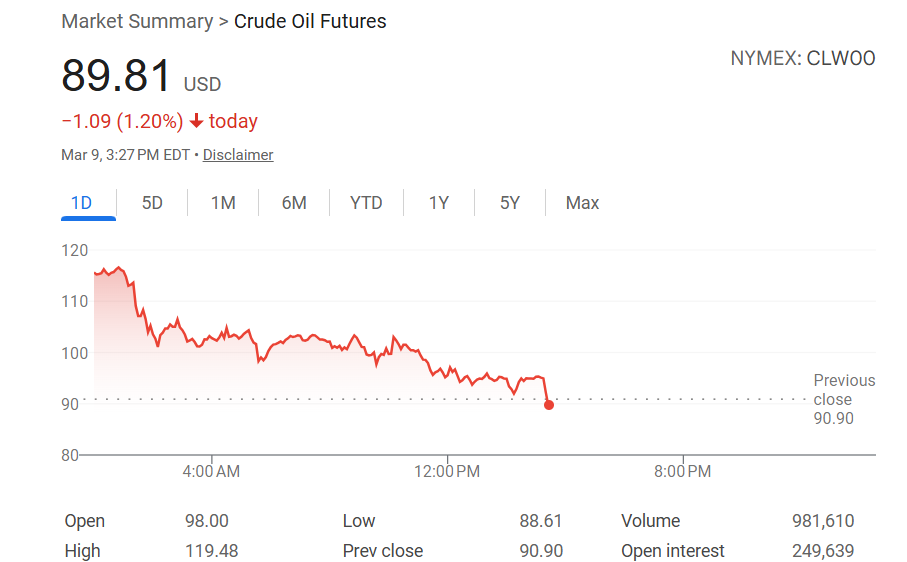Click the red down arrow icon

pyautogui.click(x=196, y=121)
